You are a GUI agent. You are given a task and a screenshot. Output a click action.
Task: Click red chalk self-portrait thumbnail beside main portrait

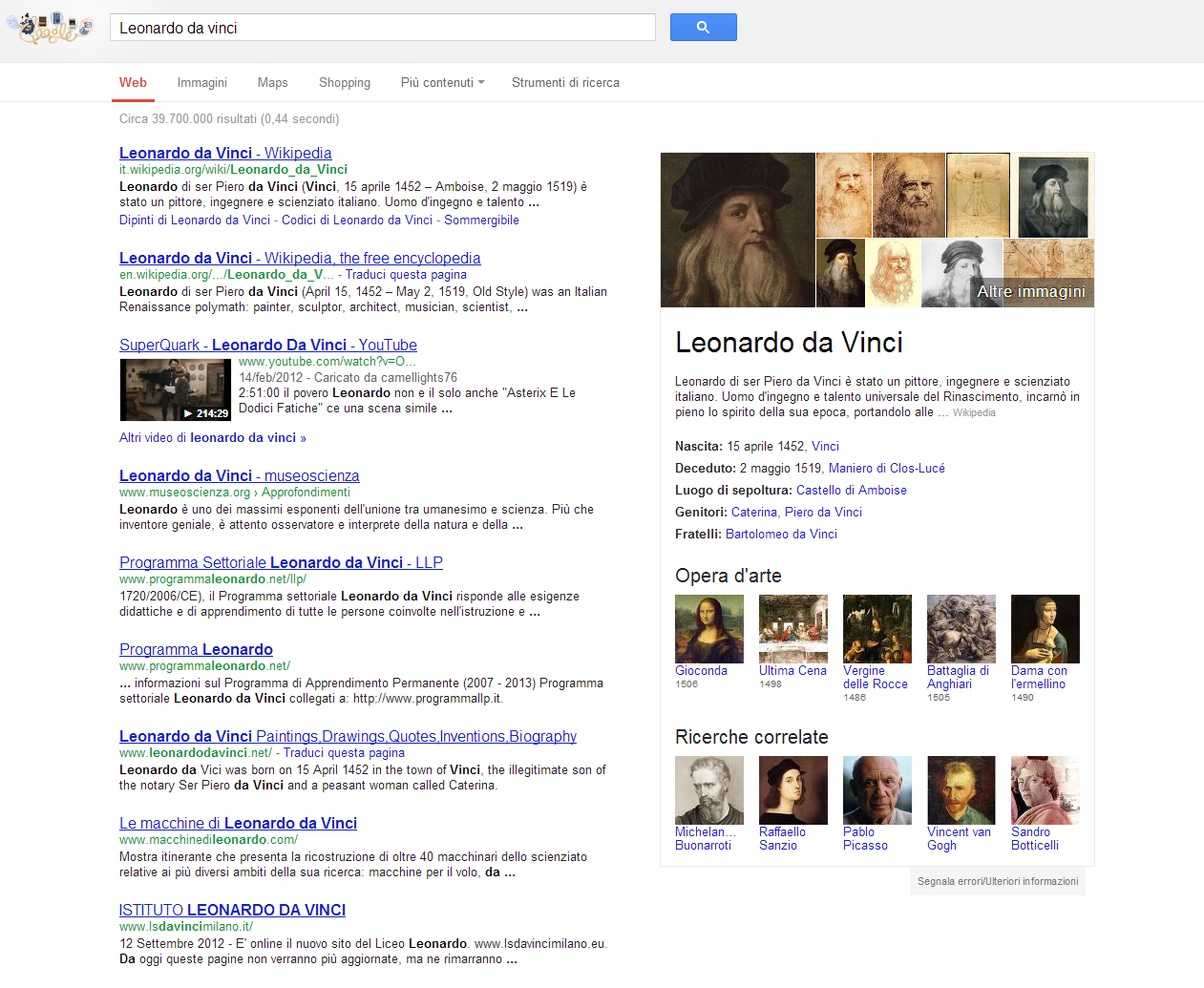pyautogui.click(x=844, y=195)
